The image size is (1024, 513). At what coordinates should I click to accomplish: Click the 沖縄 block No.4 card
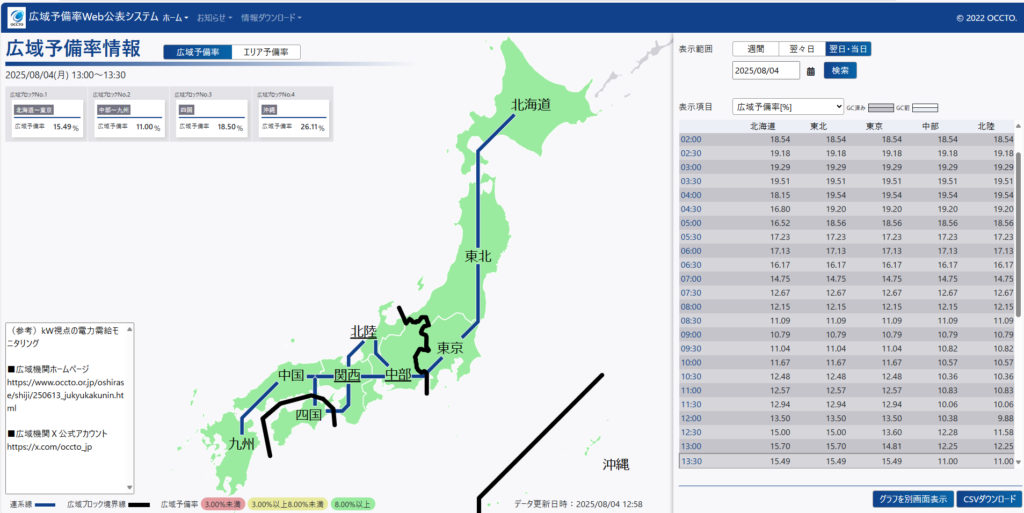(293, 119)
